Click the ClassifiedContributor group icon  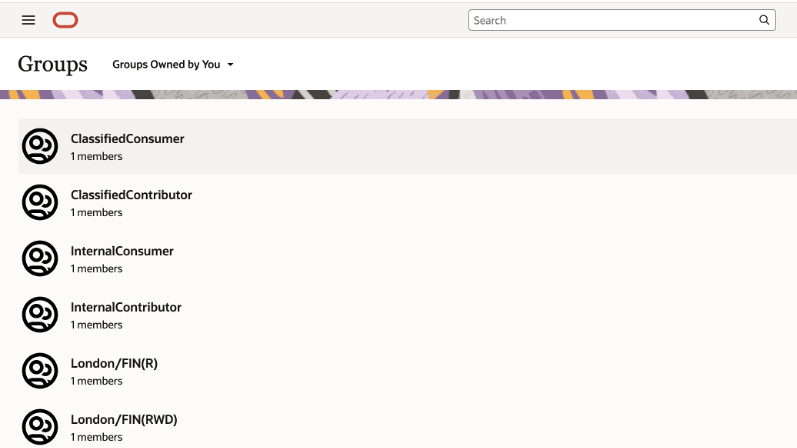tap(40, 202)
